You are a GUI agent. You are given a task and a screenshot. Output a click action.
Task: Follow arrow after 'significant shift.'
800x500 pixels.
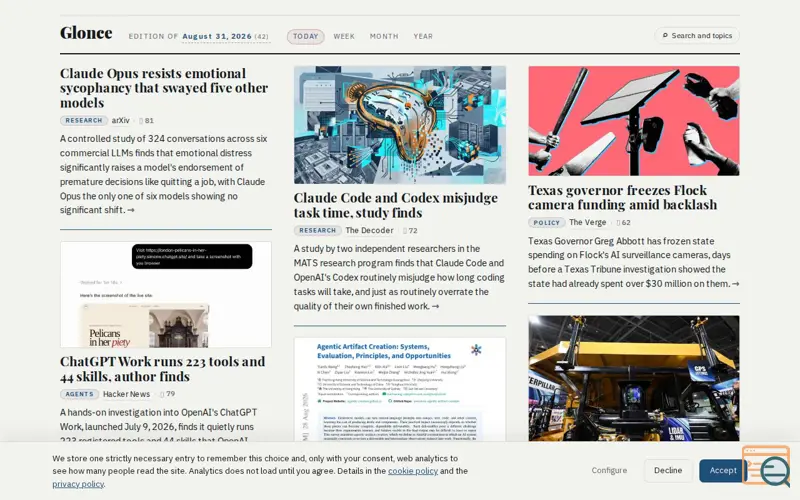[x=131, y=210]
